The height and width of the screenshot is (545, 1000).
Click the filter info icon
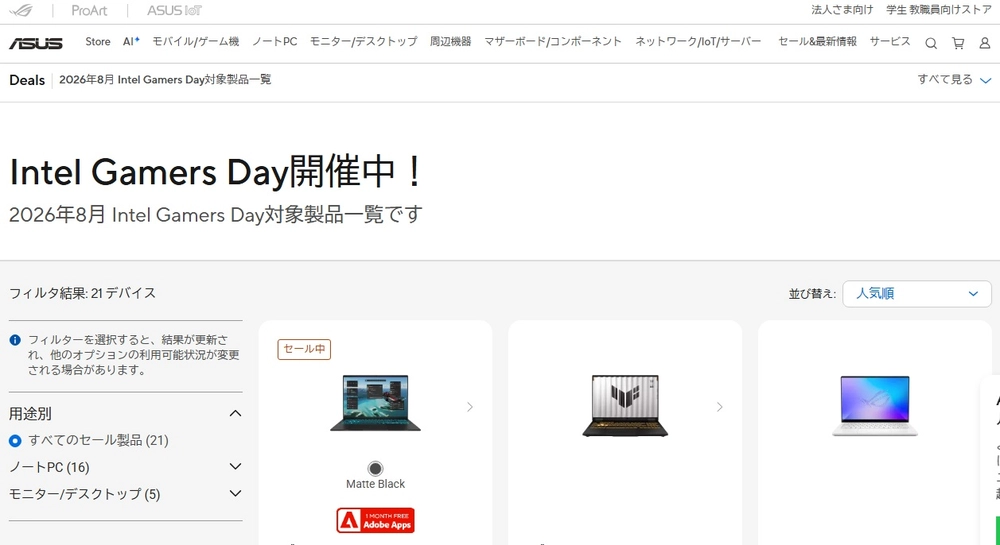pos(15,340)
